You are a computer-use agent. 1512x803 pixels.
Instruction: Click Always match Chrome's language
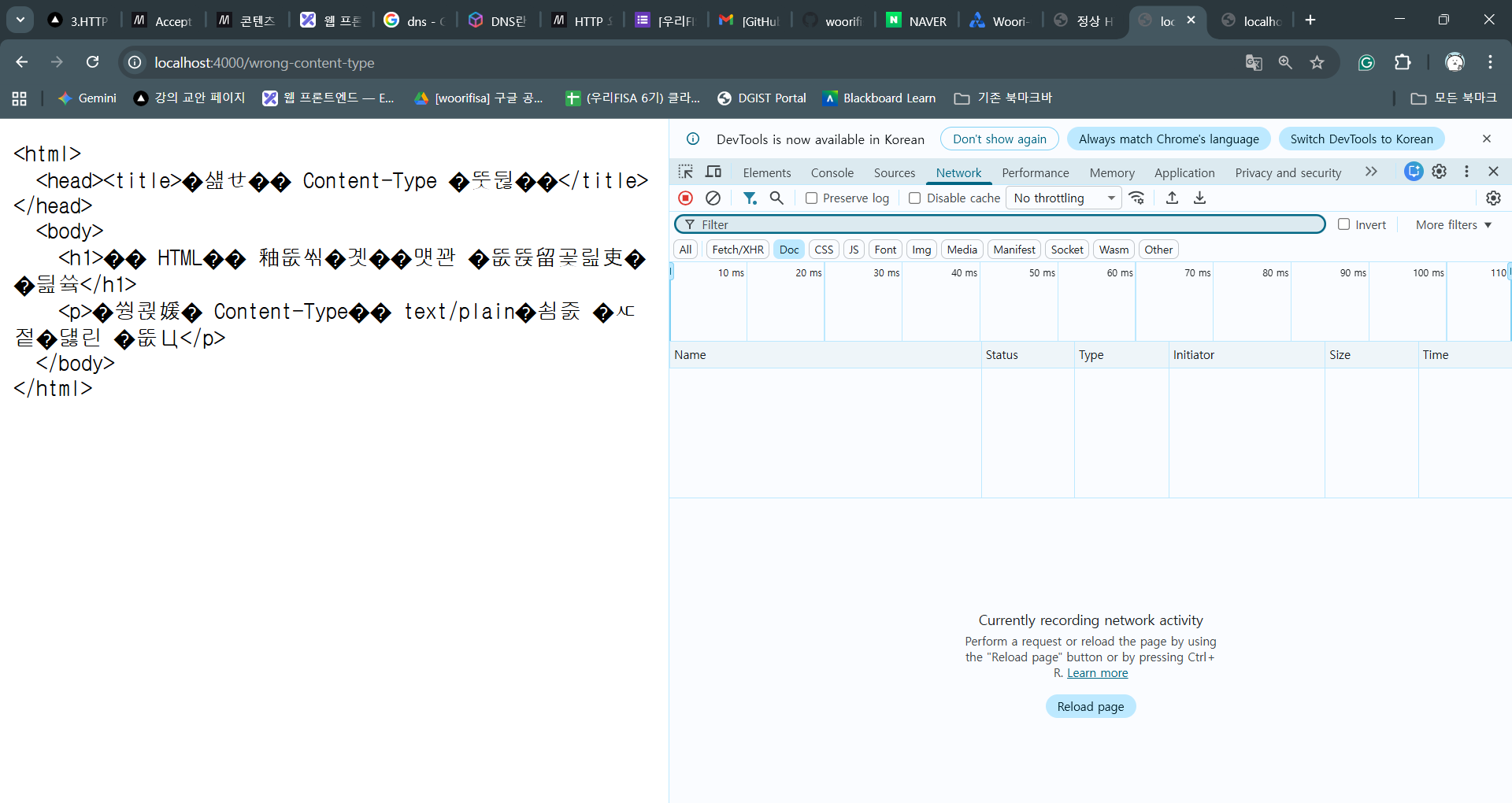(x=1169, y=139)
